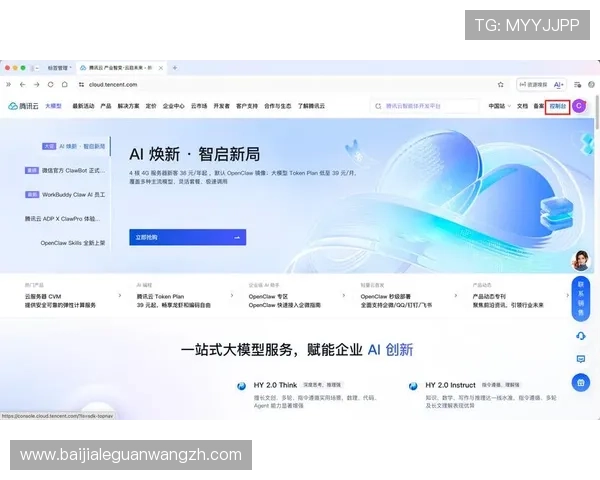Open the AI assistant toolbar button
This screenshot has width=600, height=480.
tap(558, 85)
